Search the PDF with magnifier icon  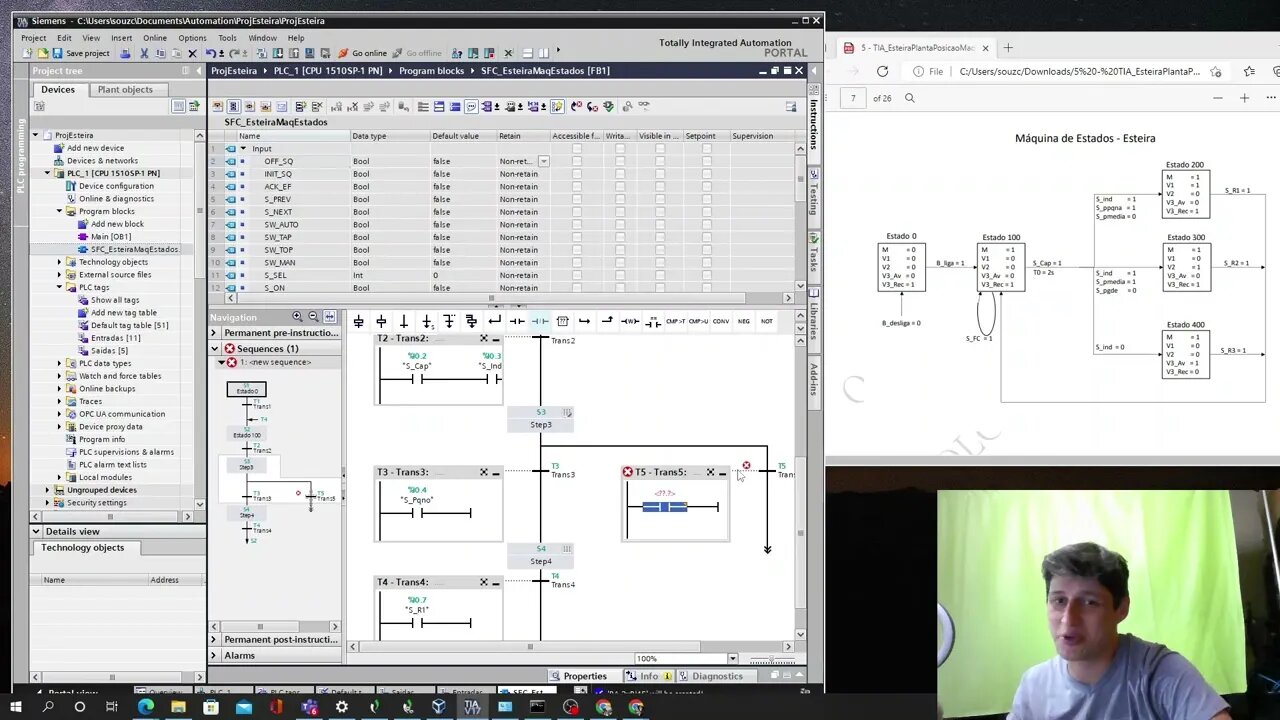(x=909, y=98)
